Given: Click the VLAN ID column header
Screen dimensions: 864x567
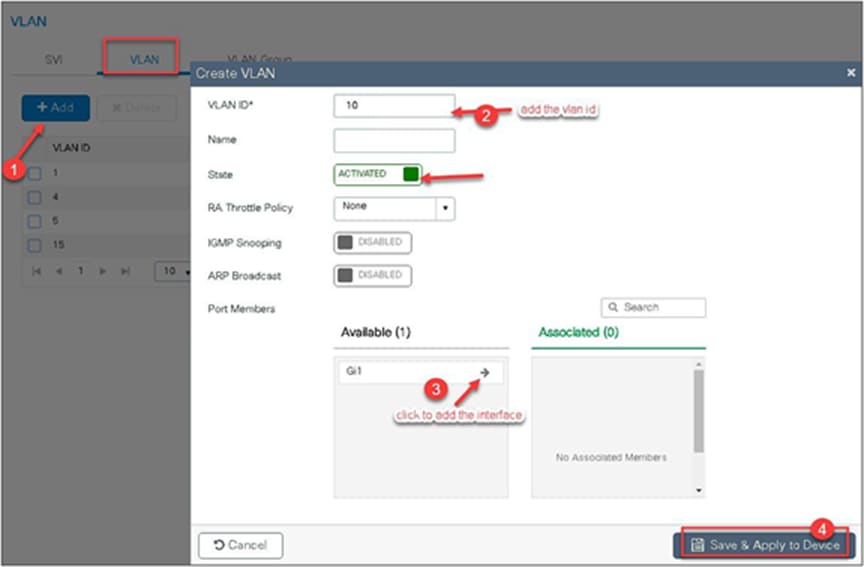Looking at the screenshot, I should (x=71, y=148).
